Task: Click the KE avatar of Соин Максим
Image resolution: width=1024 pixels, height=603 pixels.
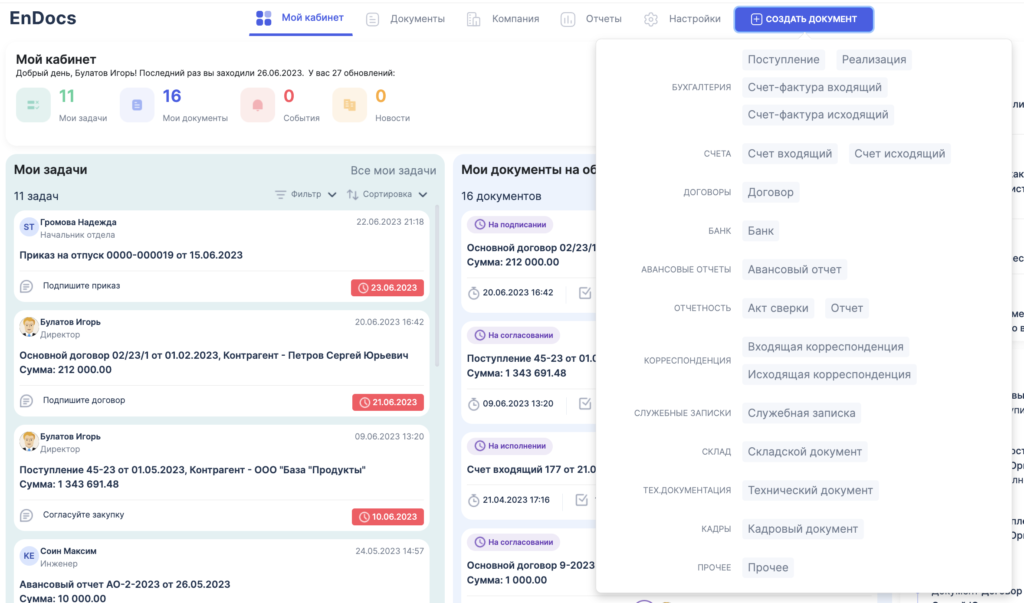Action: 28,556
